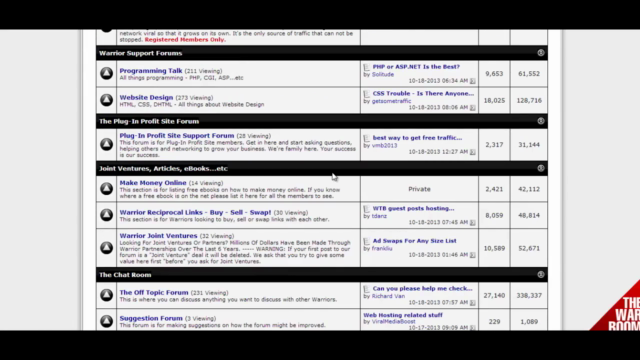Click The Off Topic Forum status icon
This screenshot has height=360, width=640.
[x=107, y=295]
